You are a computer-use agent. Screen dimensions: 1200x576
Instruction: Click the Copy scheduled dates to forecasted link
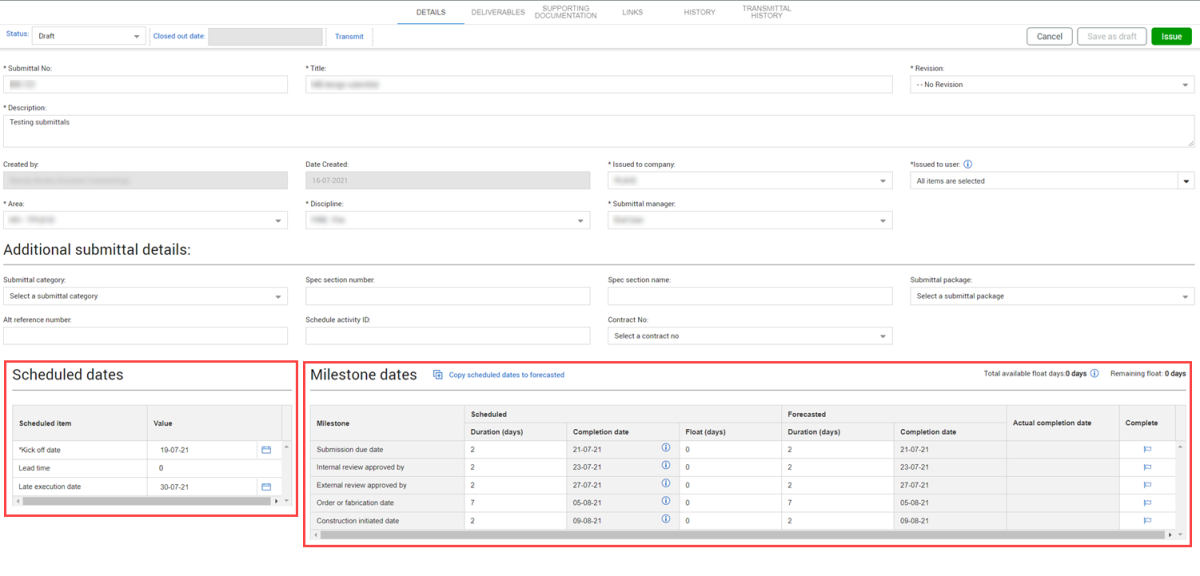[506, 375]
